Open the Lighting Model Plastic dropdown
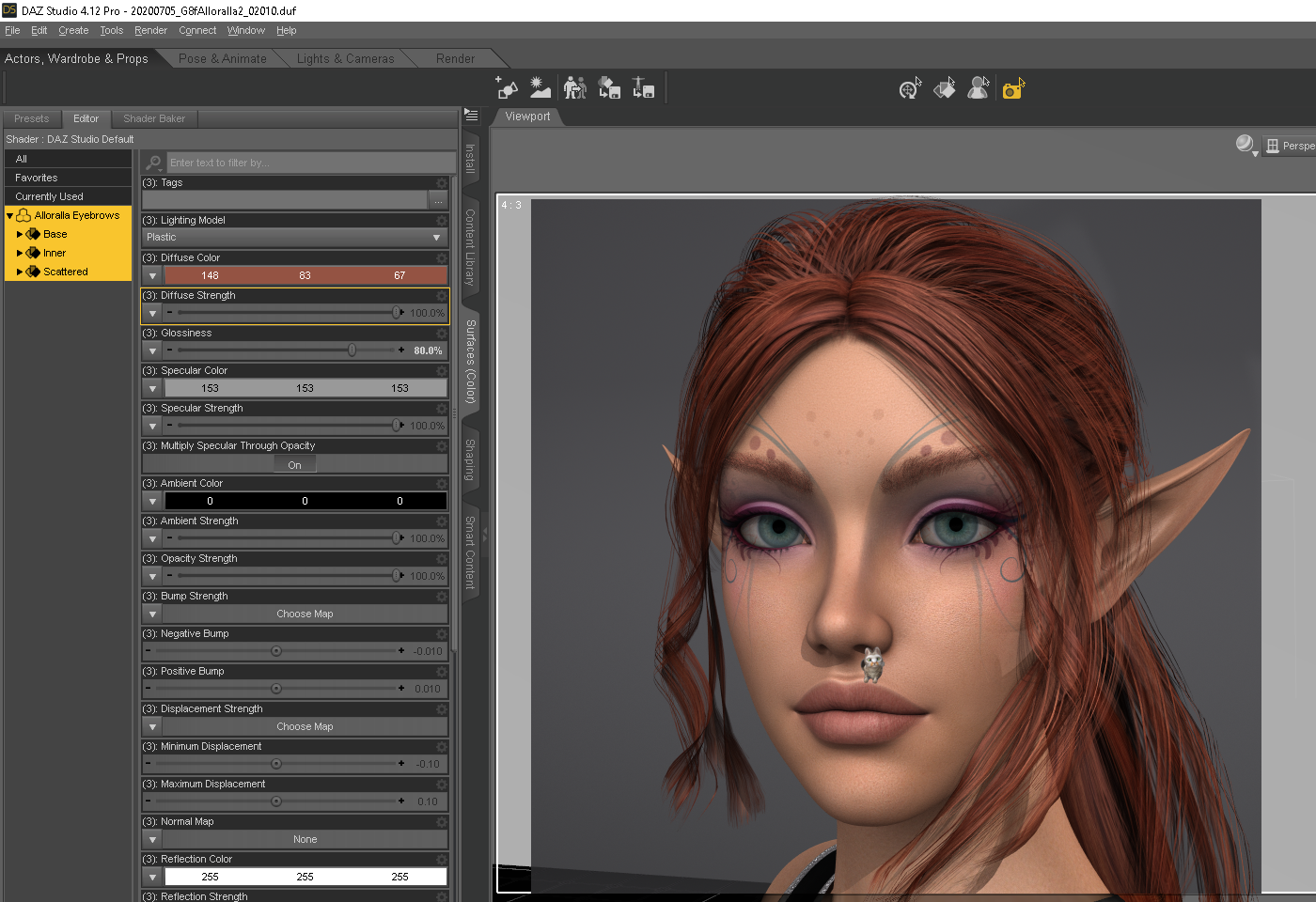This screenshot has height=902, width=1316. 294,238
